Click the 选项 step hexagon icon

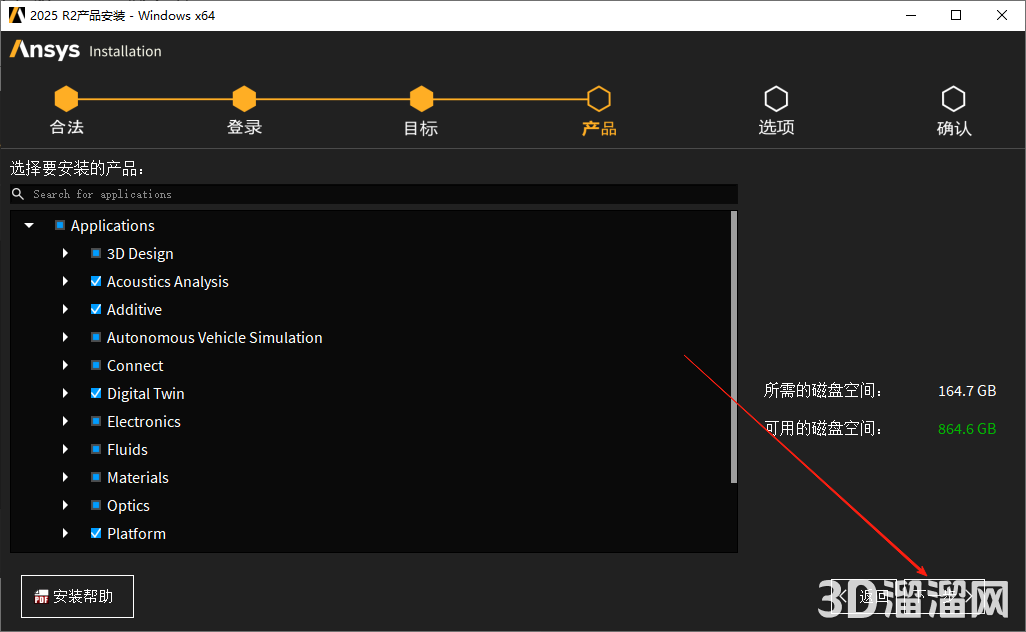tap(776, 99)
